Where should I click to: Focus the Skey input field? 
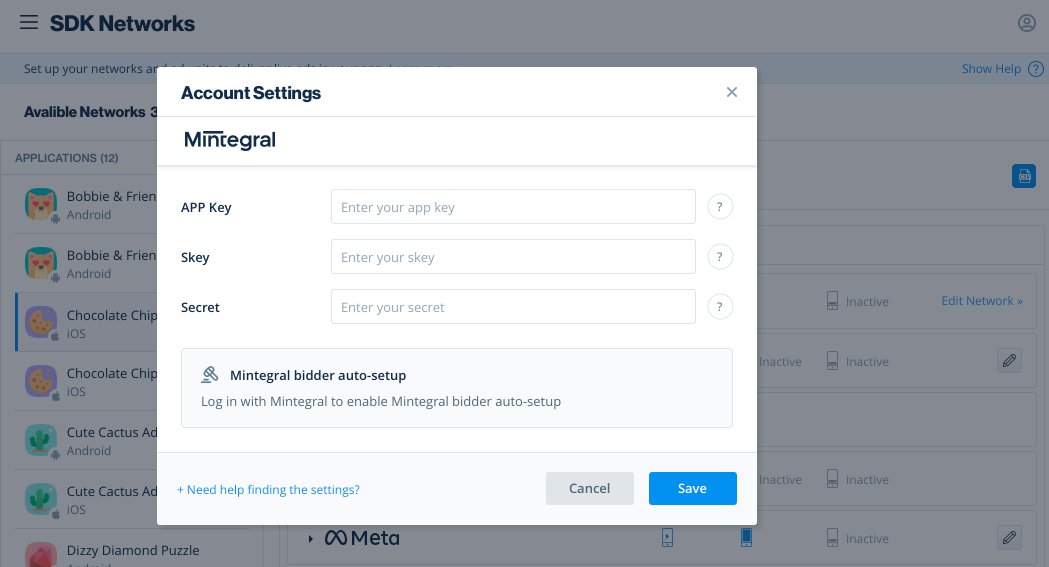coord(513,257)
